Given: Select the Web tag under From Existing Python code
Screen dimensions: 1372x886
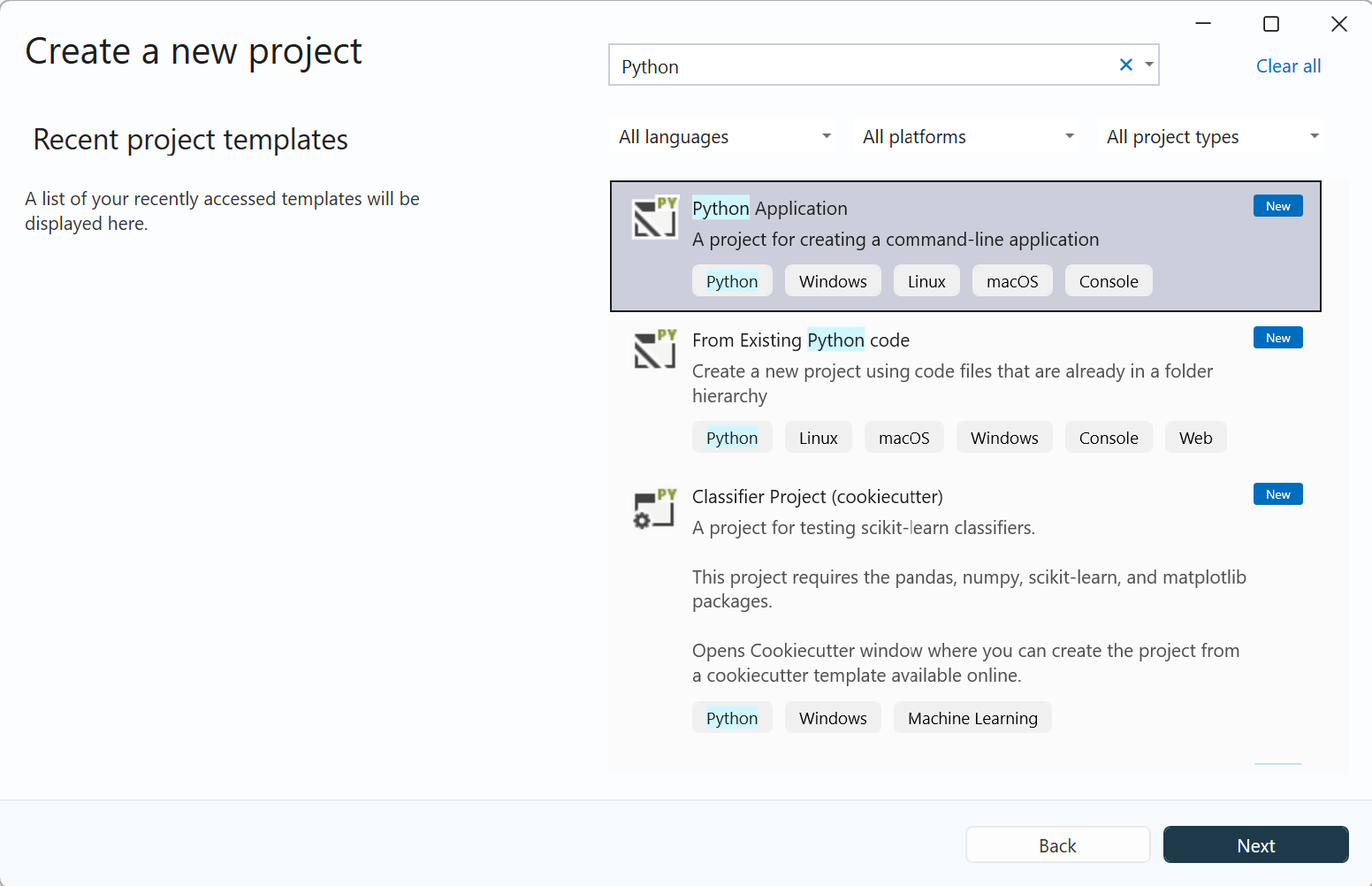Looking at the screenshot, I should point(1195,437).
